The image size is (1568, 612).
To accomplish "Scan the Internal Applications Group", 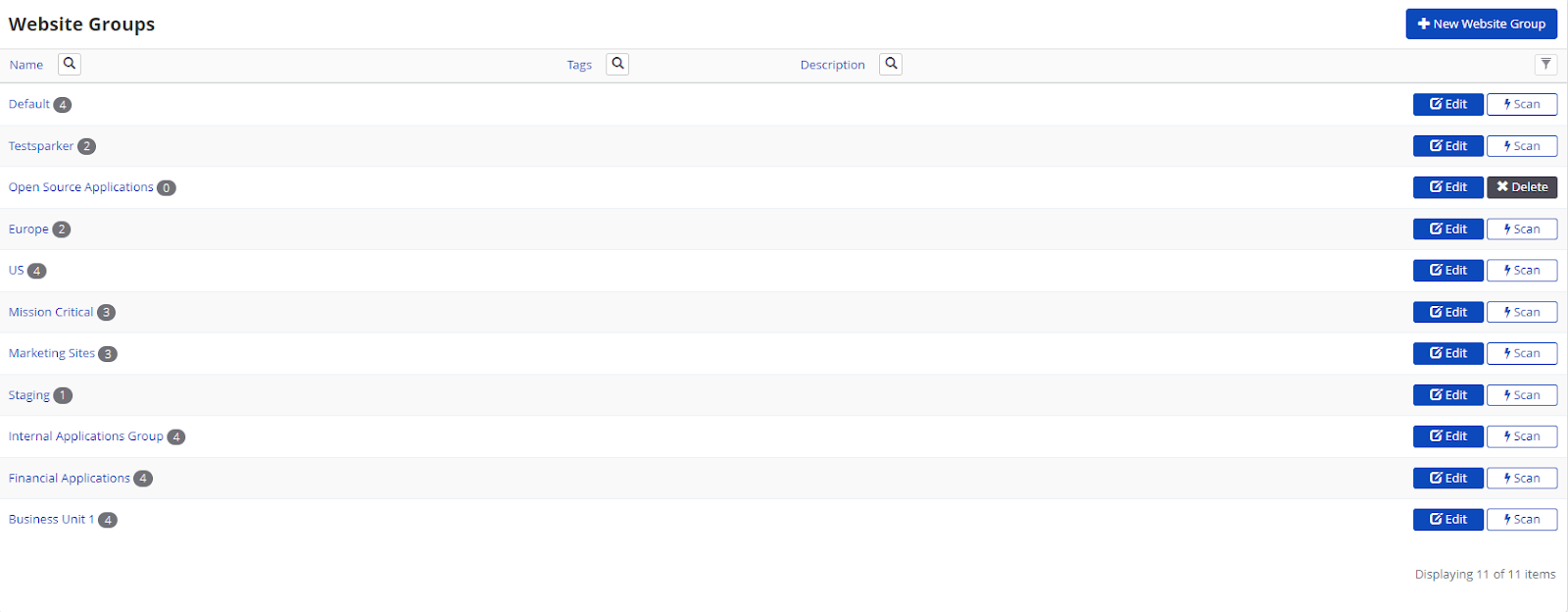I will [x=1522, y=436].
